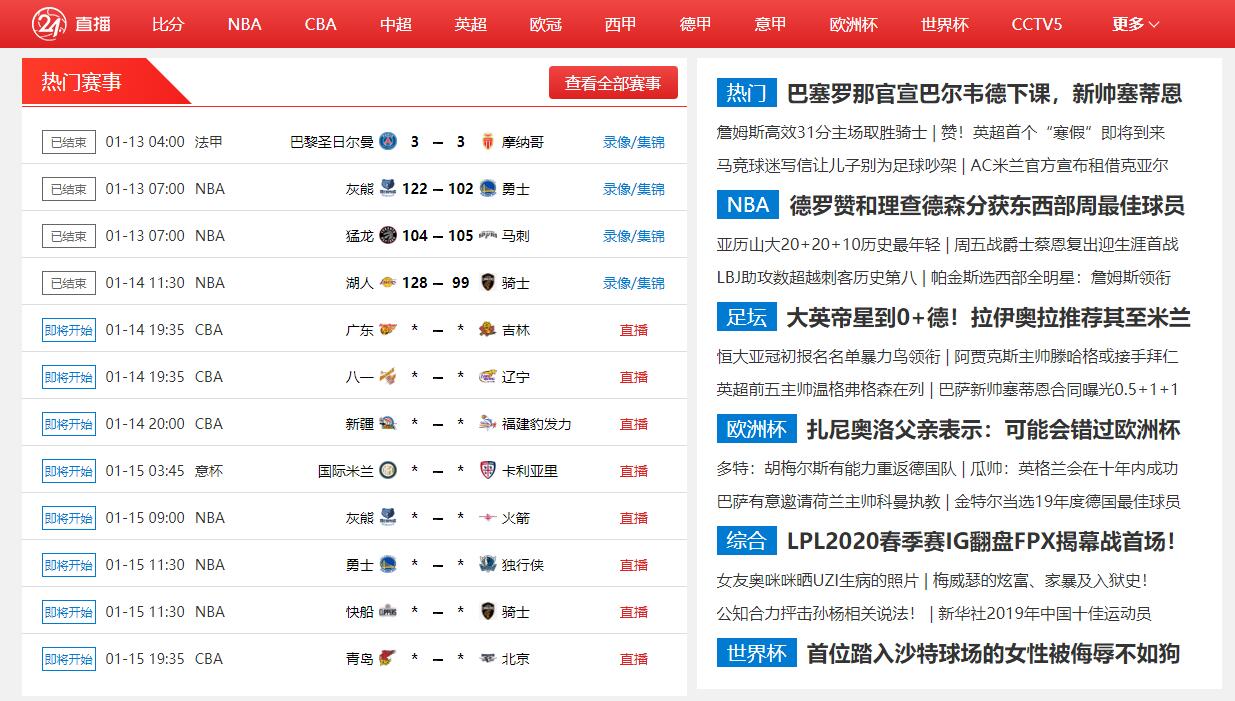
Task: Open 直播 link for 快船 vs 骑士
Action: (634, 612)
